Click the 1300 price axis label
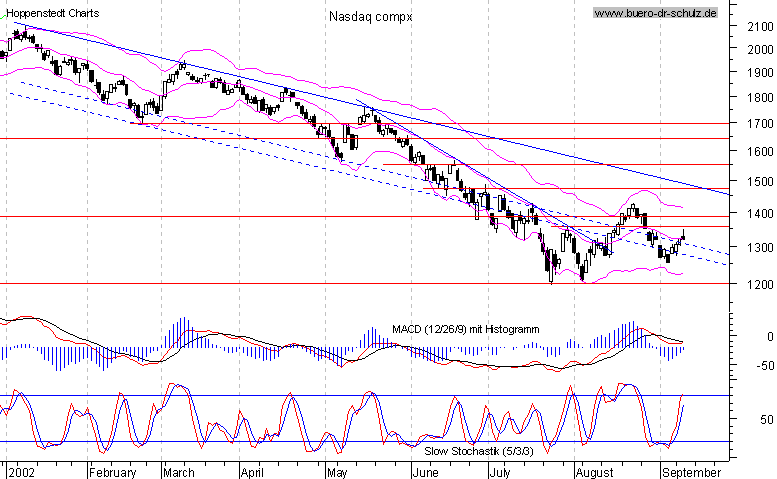Screen dimensions: 777x479 pyautogui.click(x=760, y=247)
